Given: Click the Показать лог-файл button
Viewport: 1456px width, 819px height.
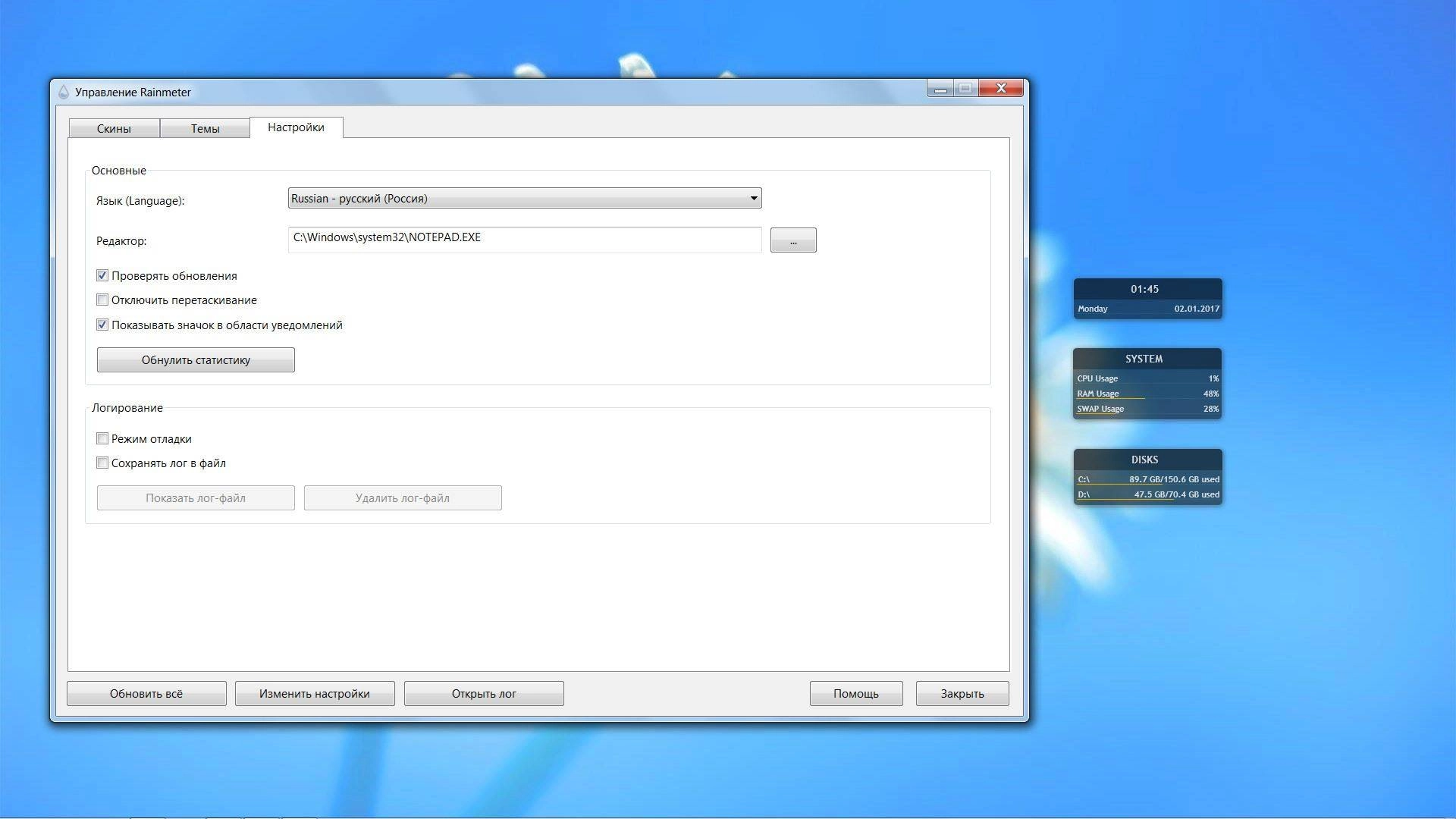Looking at the screenshot, I should click(196, 497).
